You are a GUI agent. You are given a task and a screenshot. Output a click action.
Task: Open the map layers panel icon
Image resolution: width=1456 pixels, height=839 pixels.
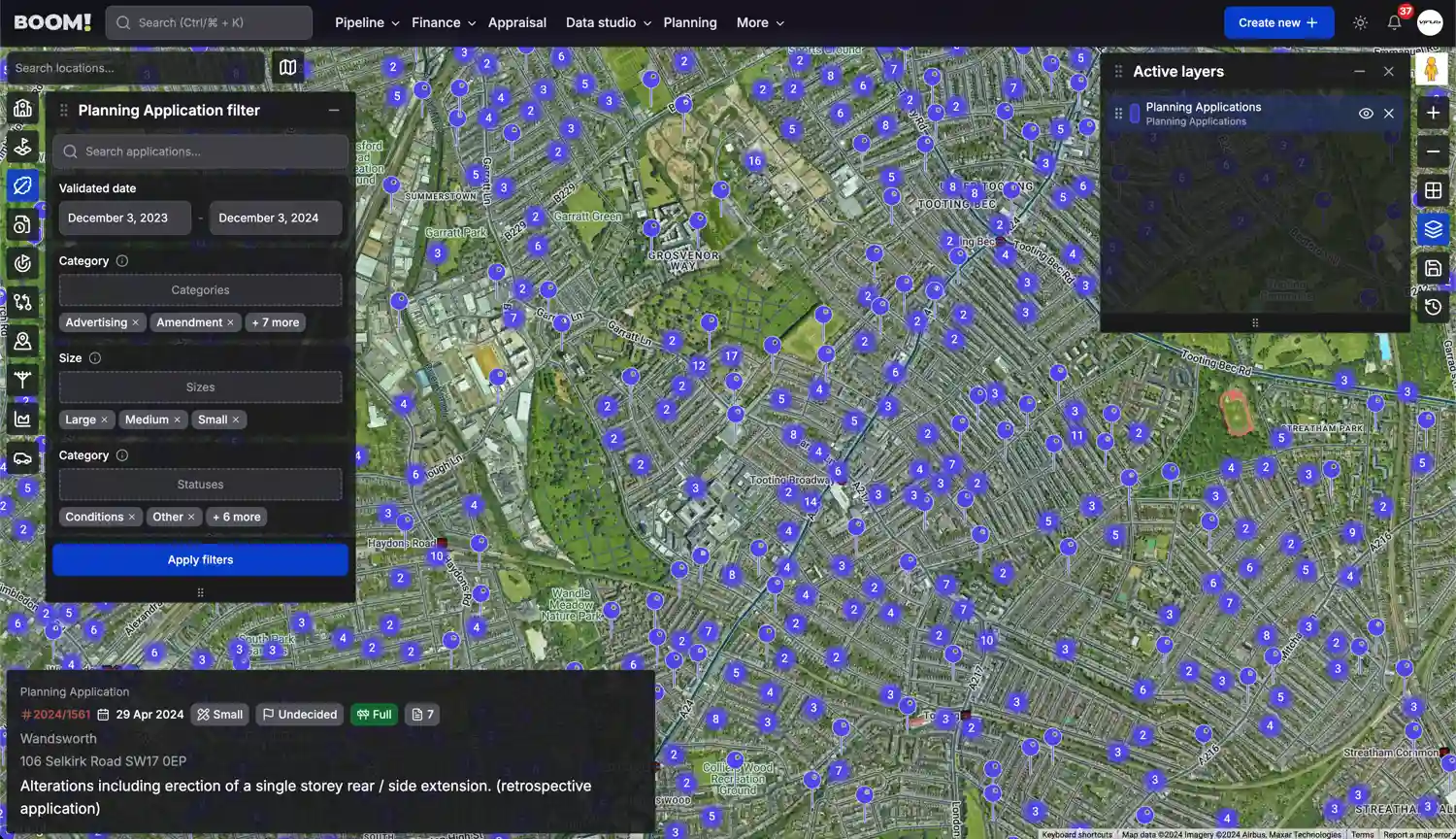1434,229
